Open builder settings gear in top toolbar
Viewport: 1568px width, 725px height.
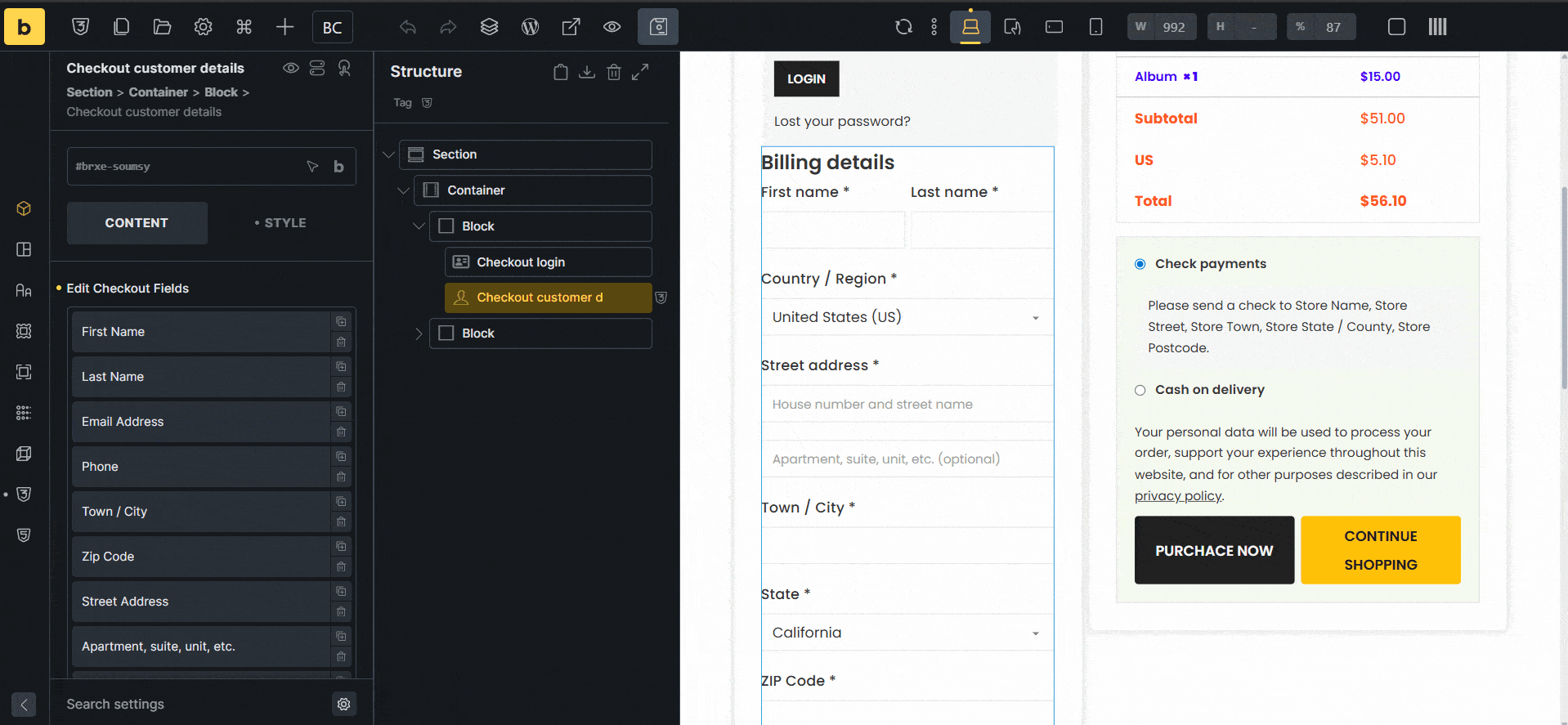coord(203,27)
